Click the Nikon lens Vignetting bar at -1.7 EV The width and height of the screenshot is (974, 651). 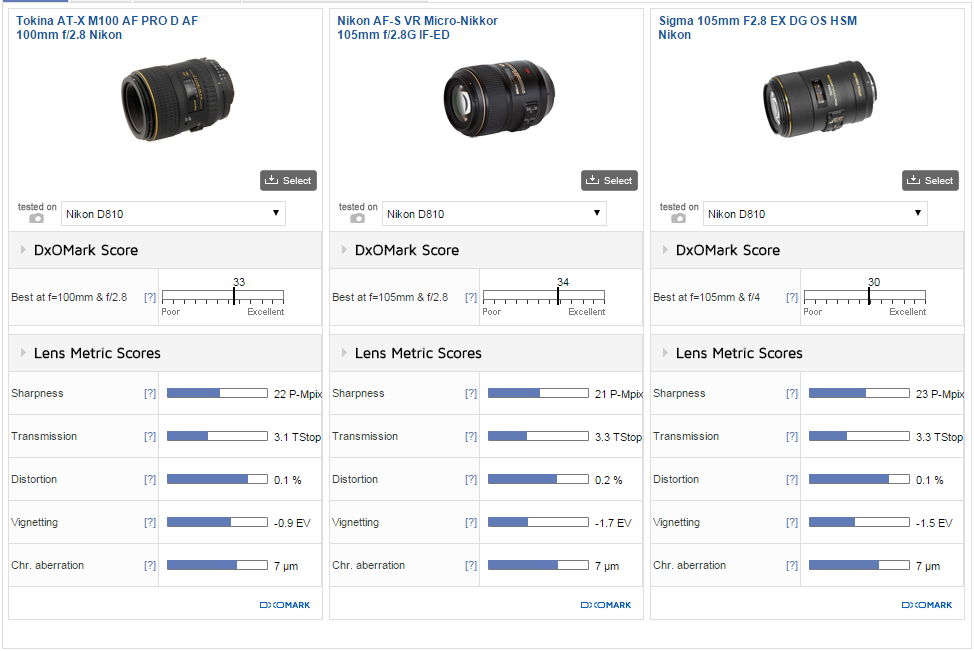538,522
